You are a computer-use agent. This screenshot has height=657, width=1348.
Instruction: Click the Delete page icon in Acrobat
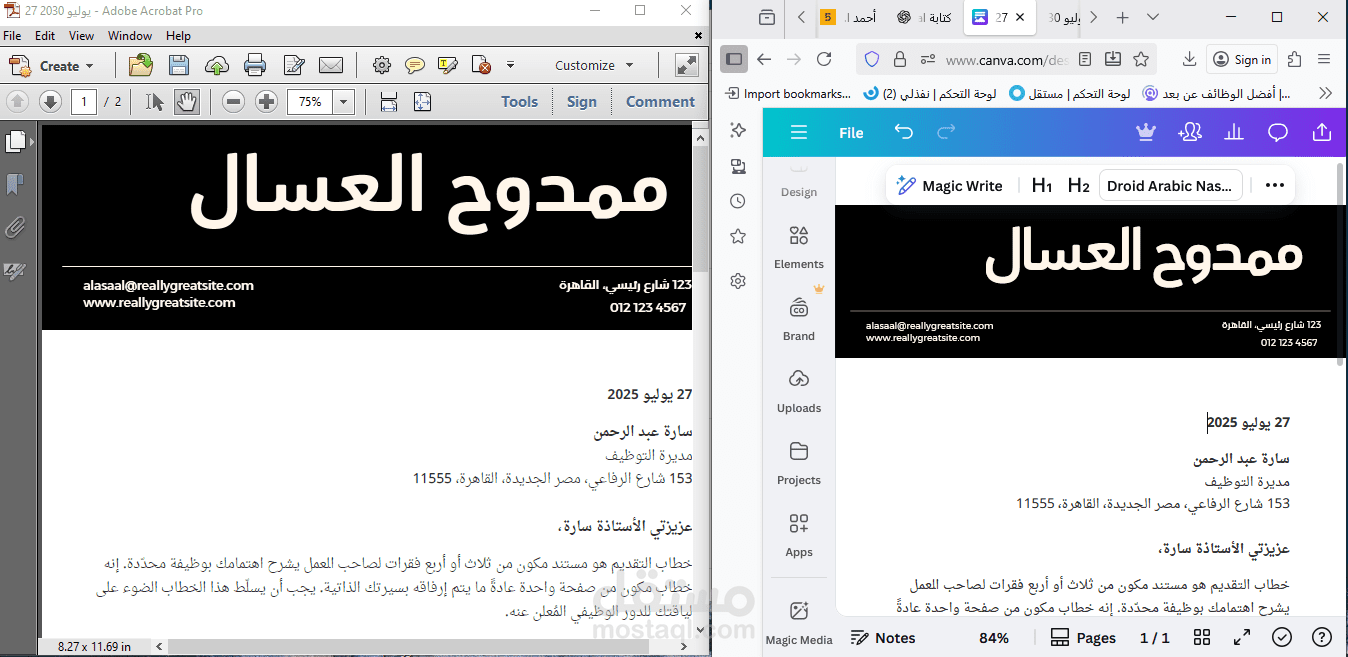(x=481, y=66)
